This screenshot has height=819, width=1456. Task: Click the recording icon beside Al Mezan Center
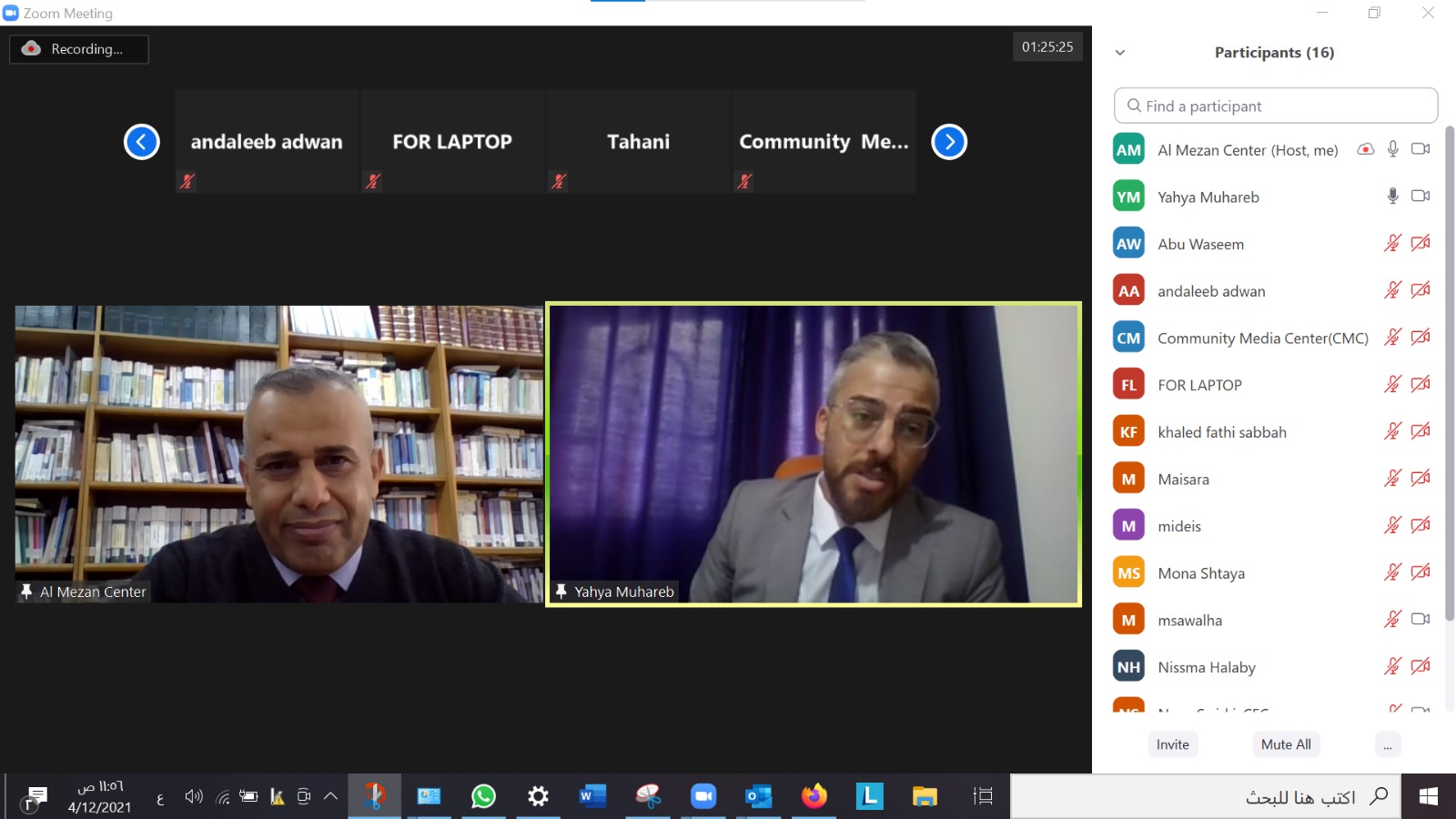1365,149
